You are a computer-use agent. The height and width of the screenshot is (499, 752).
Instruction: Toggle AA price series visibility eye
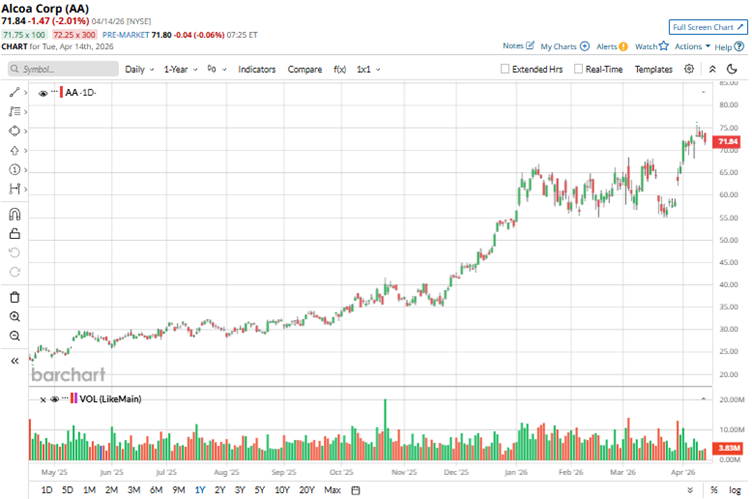pos(43,93)
